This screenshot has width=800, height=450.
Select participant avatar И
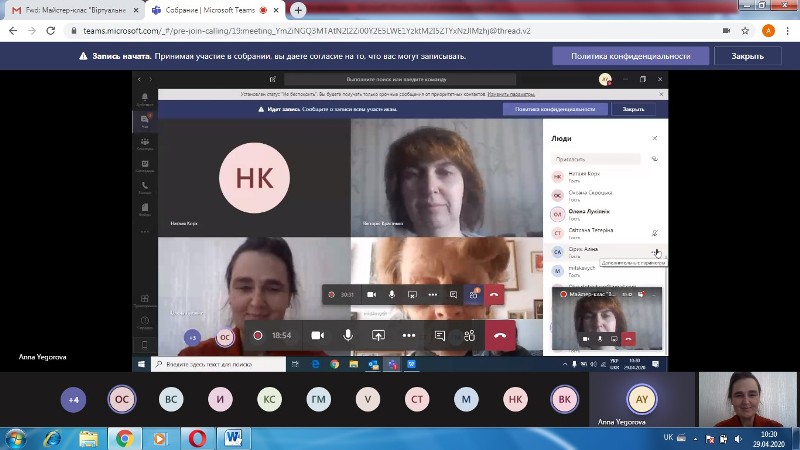click(220, 399)
